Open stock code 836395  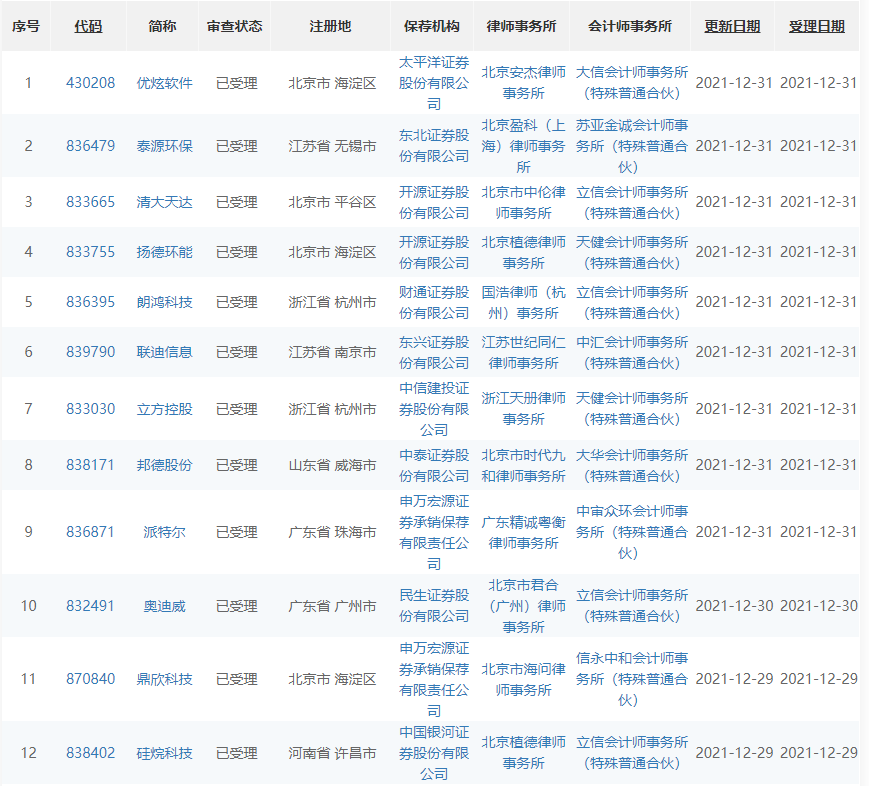90,302
